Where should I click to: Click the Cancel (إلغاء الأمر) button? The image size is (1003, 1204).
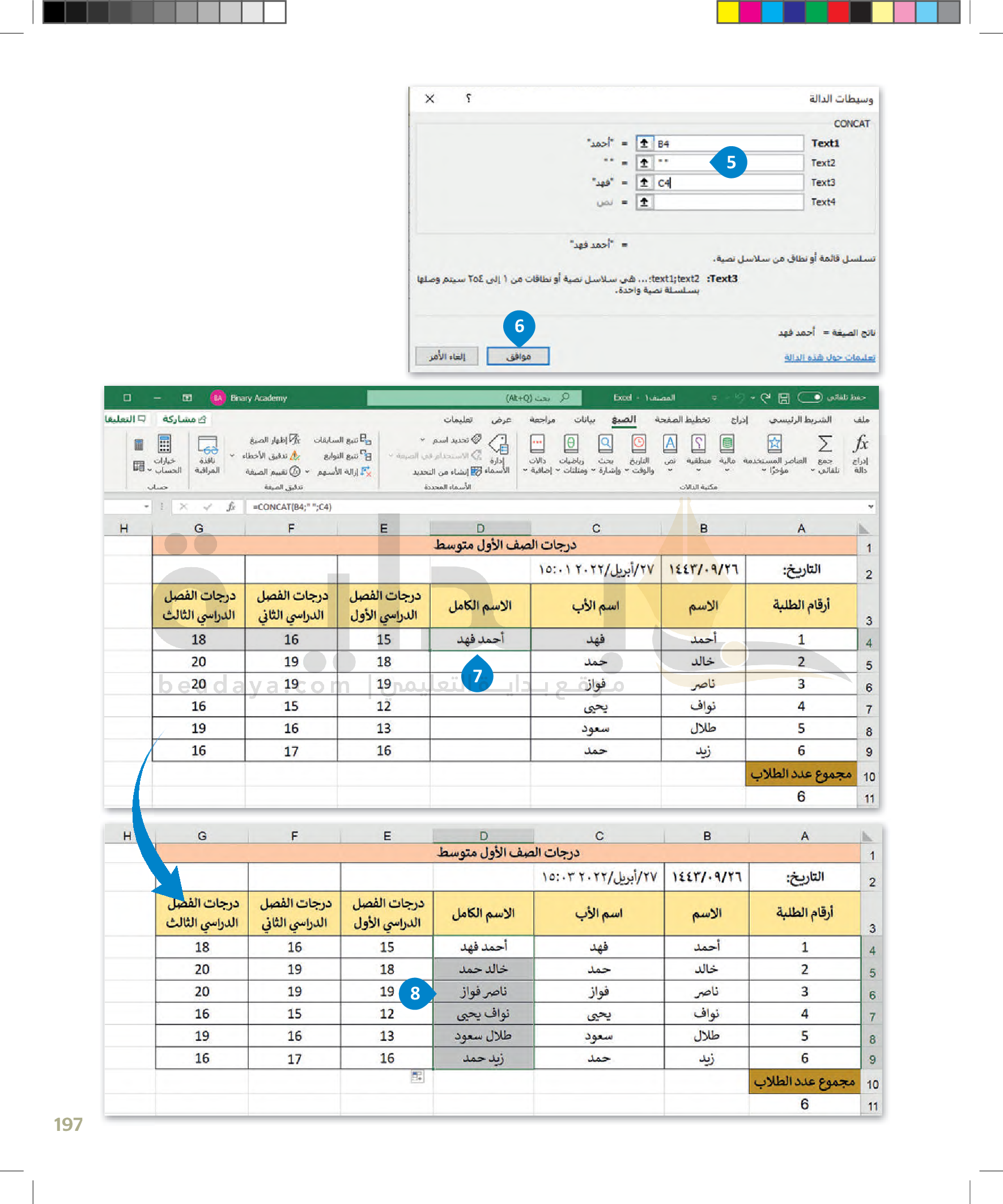(447, 356)
